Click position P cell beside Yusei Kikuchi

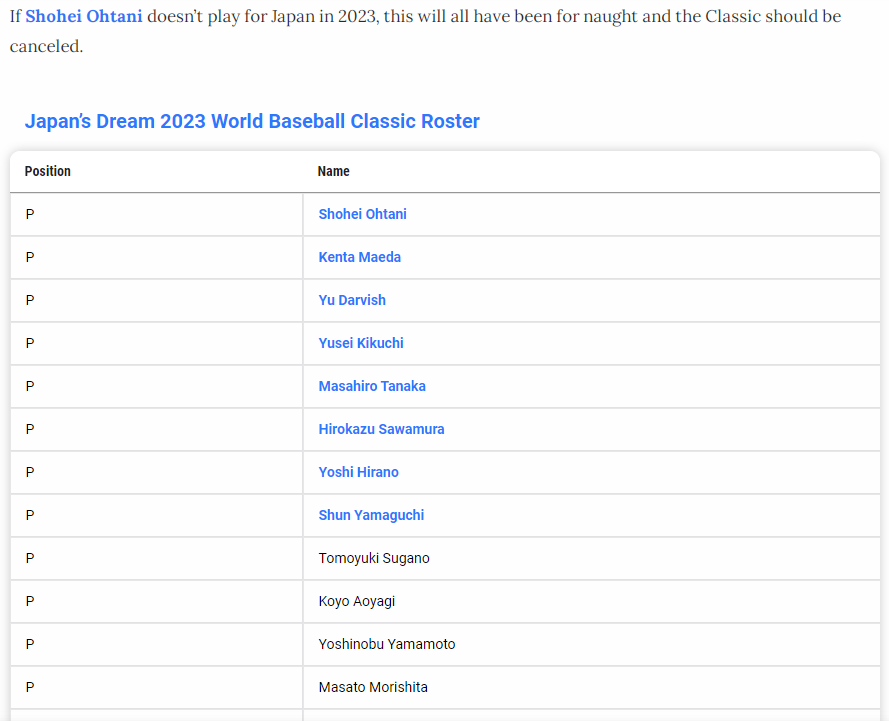pyautogui.click(x=156, y=343)
